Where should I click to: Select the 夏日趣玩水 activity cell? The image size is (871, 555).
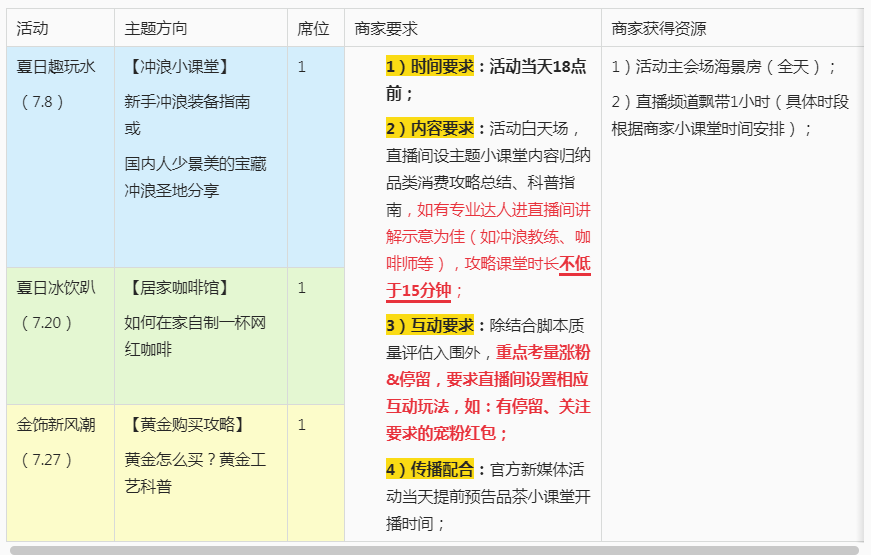(56, 67)
